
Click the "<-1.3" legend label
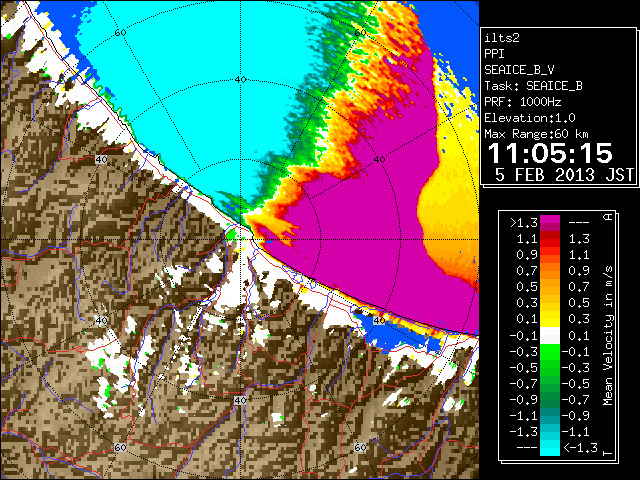(x=580, y=448)
